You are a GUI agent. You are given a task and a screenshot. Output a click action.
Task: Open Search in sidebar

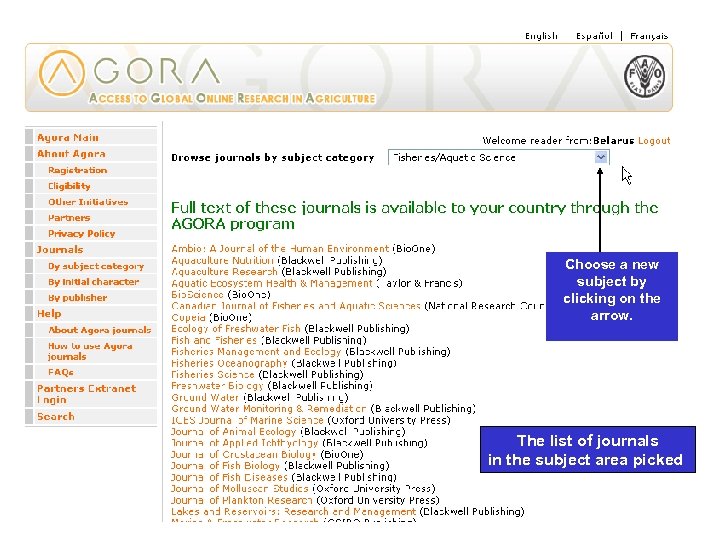tap(56, 416)
